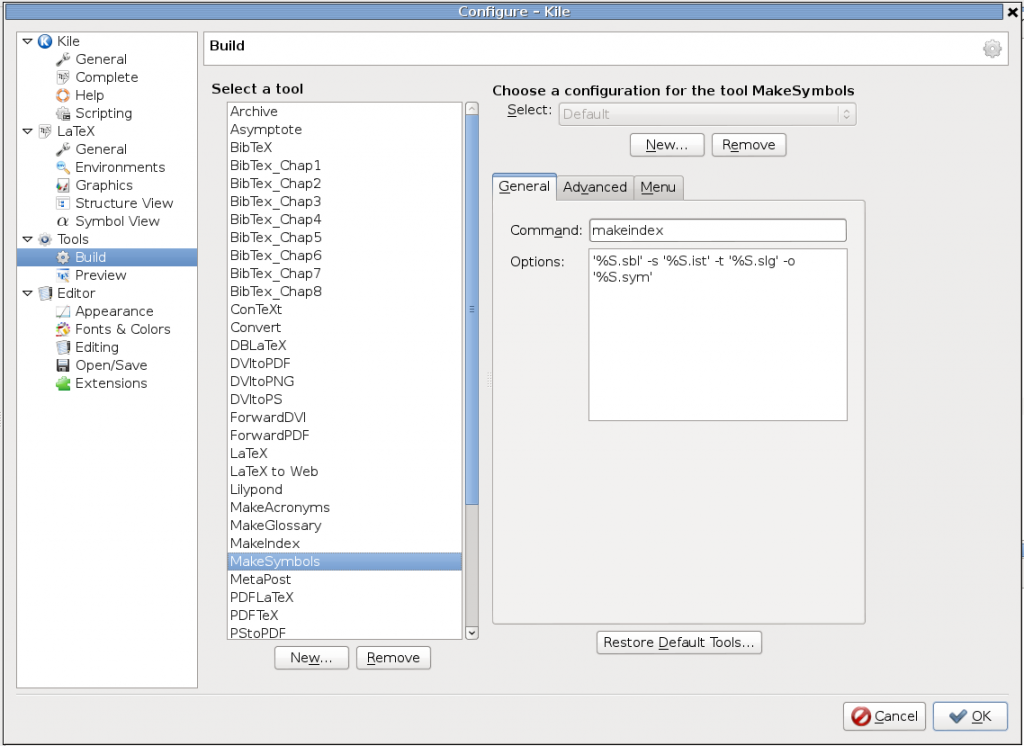The height and width of the screenshot is (746, 1024).
Task: Select the Convert tool
Action: click(x=344, y=327)
